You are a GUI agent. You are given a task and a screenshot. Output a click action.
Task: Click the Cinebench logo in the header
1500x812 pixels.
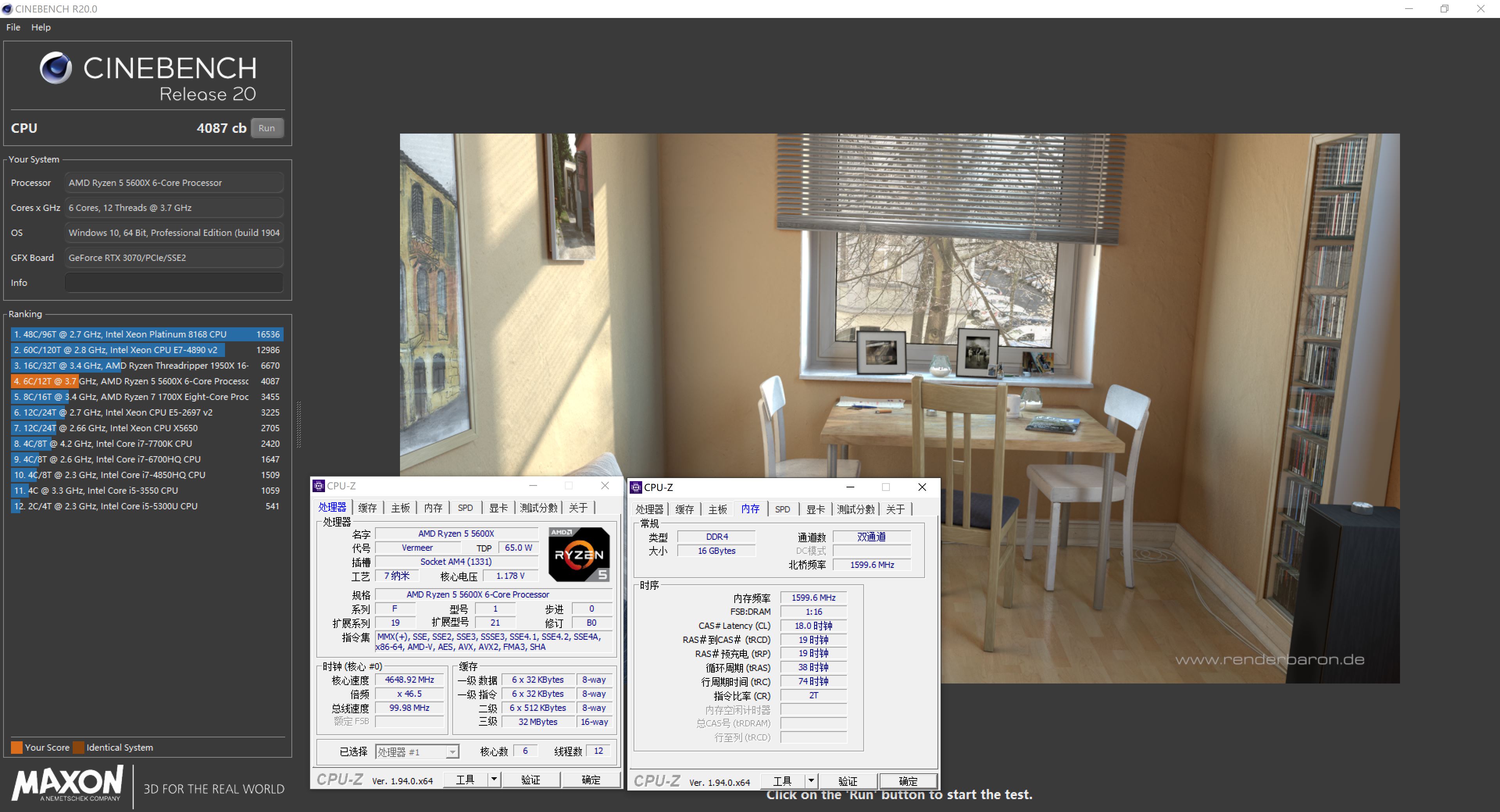tap(56, 68)
